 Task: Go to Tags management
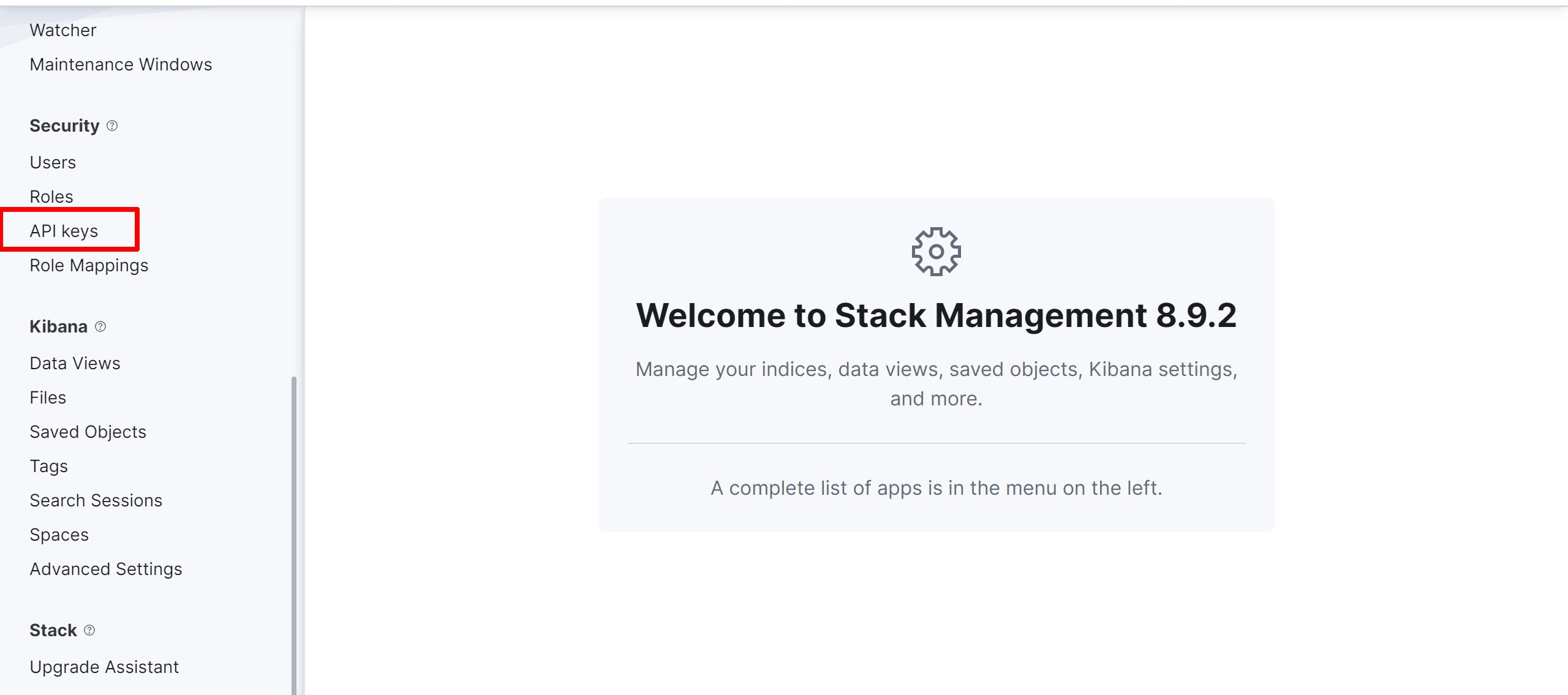tap(48, 466)
